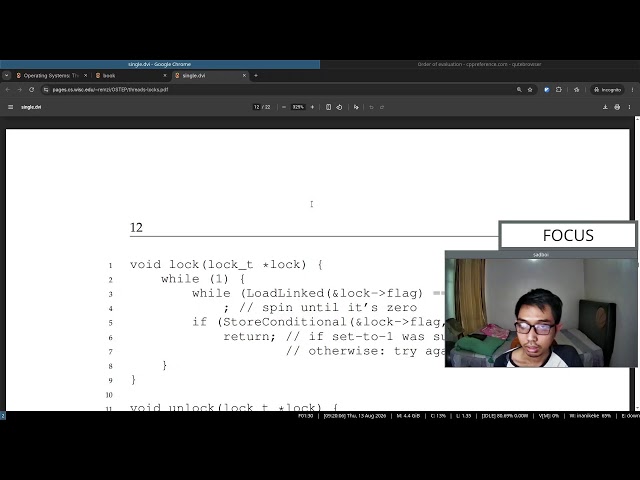Screen dimensions: 640x480
Task: Click the site information icon in address bar
Action: click(x=46, y=89)
